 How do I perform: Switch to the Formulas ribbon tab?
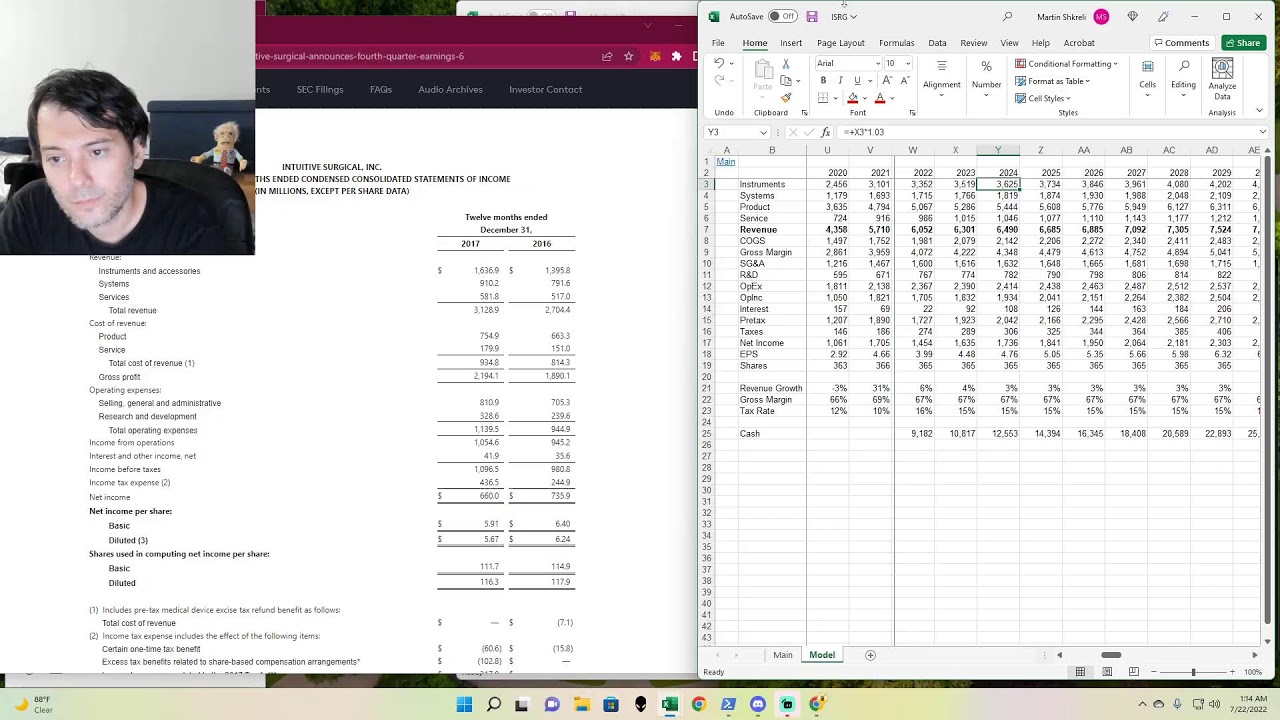896,43
